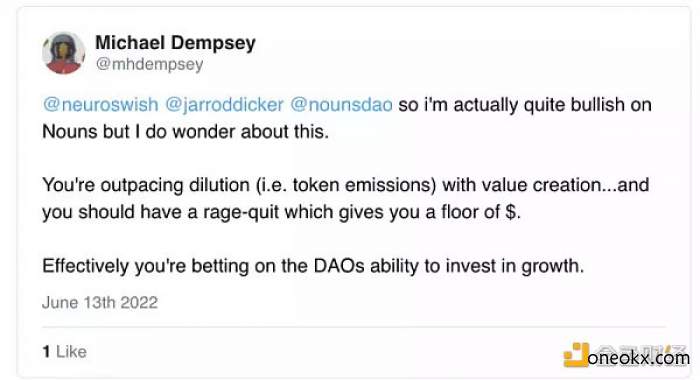This screenshot has width=700, height=380.
Task: Open the @neuroswish mention
Action: (100, 104)
